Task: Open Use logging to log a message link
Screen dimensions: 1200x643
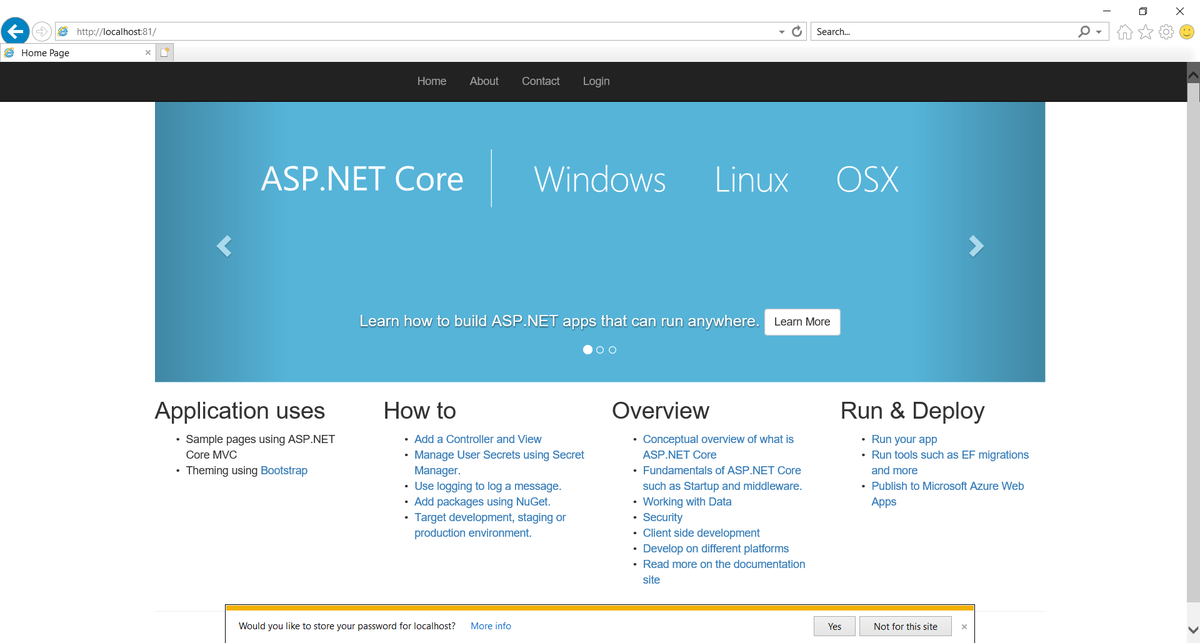Action: (x=488, y=486)
